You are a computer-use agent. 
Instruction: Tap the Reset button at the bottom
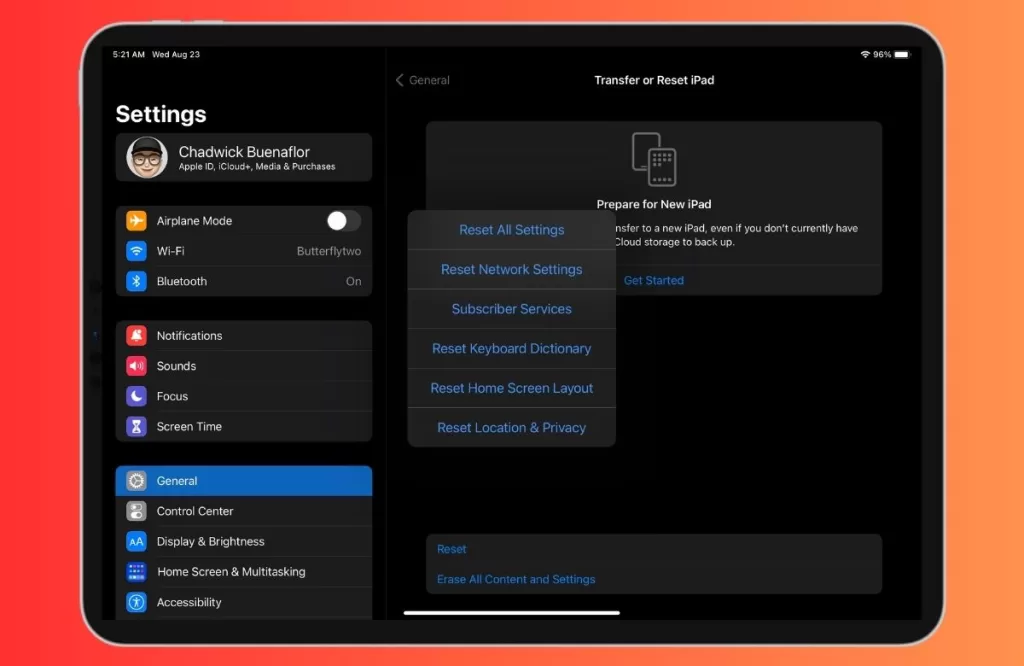pos(451,549)
